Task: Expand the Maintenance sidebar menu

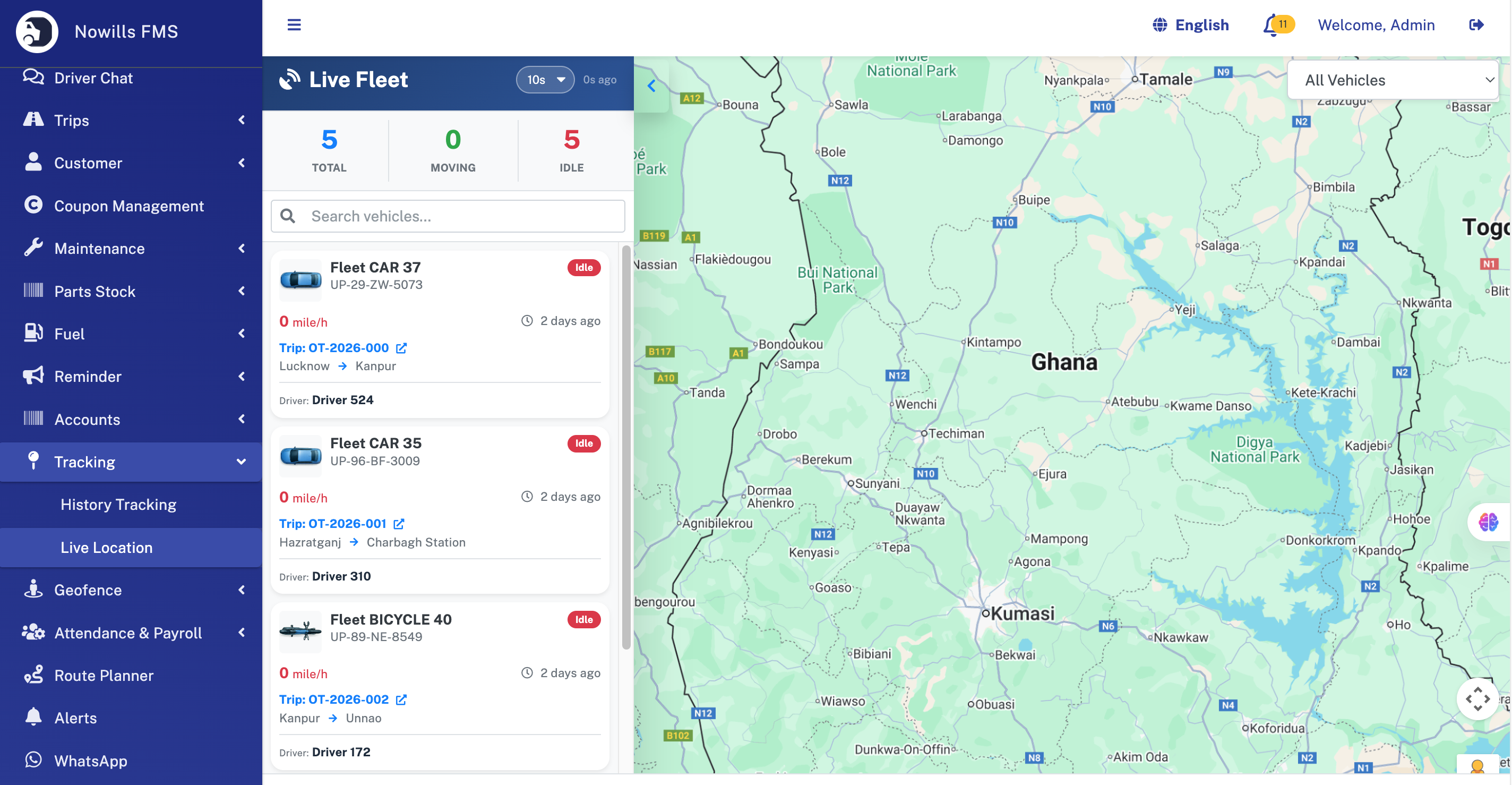Action: [x=131, y=249]
